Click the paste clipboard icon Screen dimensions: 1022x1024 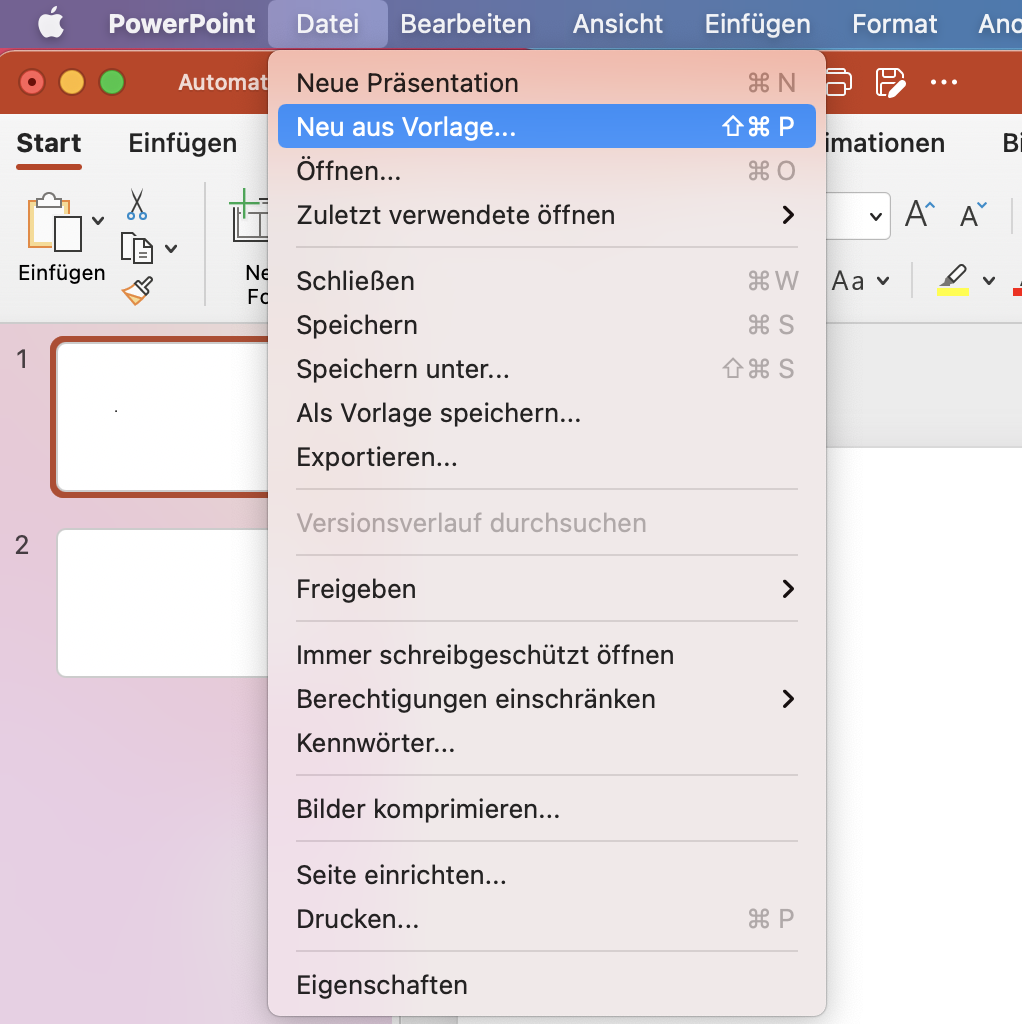click(54, 222)
